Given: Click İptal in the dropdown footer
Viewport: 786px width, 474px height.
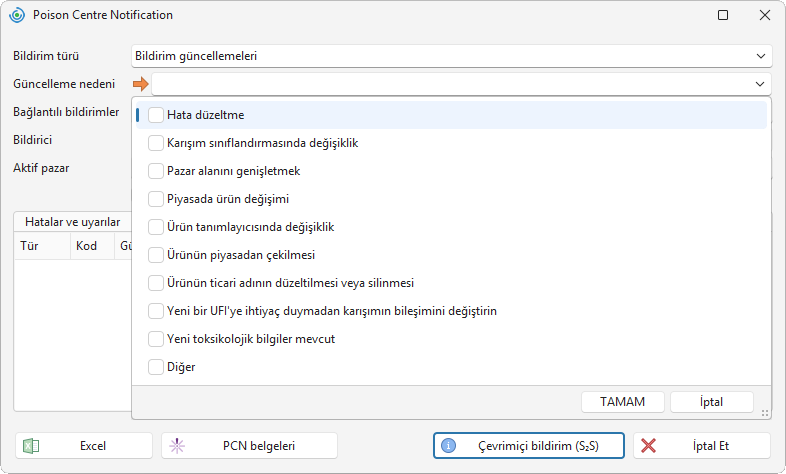Looking at the screenshot, I should (x=712, y=402).
